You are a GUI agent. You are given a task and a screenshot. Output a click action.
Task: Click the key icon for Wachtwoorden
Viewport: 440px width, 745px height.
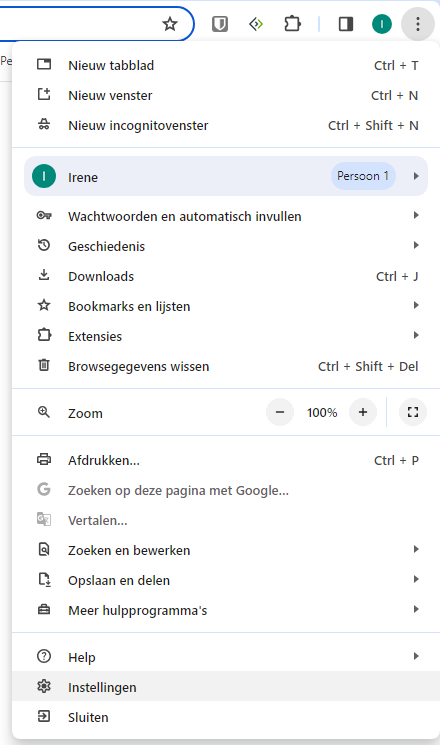coord(44,215)
